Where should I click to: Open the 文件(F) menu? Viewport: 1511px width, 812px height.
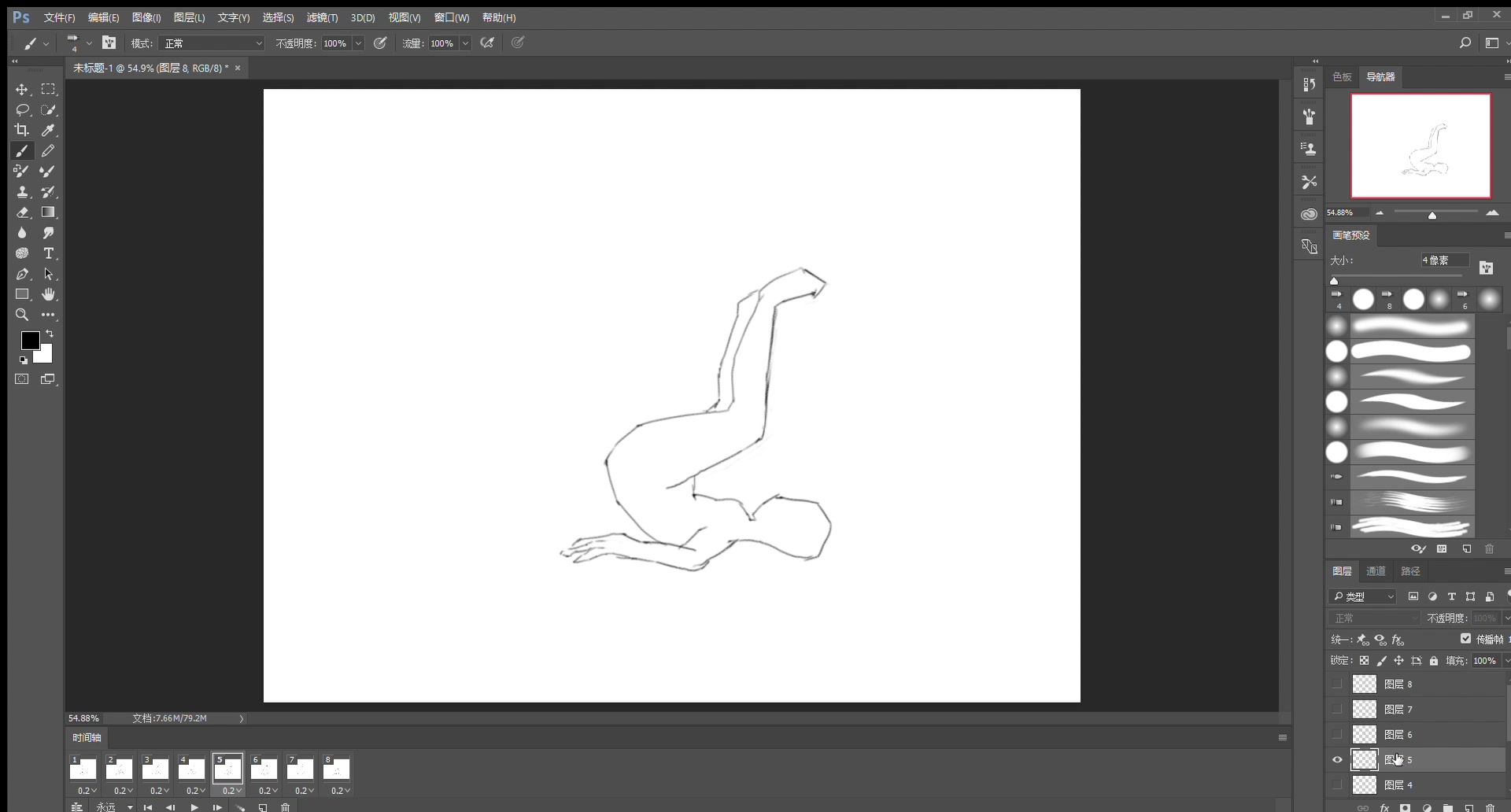[x=59, y=17]
